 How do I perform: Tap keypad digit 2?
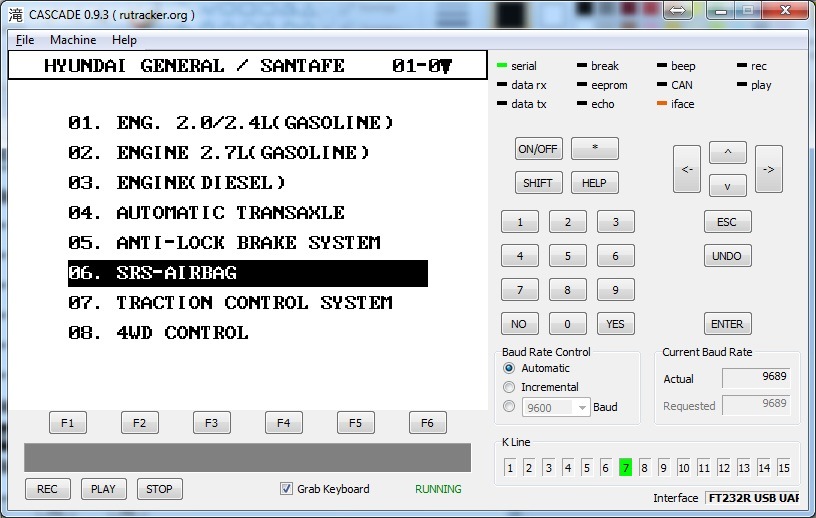click(x=567, y=222)
